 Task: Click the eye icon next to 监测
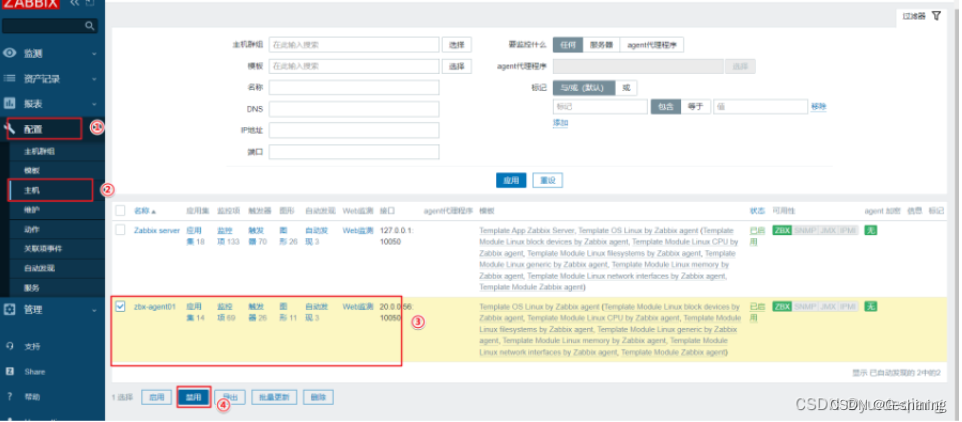tap(9, 53)
